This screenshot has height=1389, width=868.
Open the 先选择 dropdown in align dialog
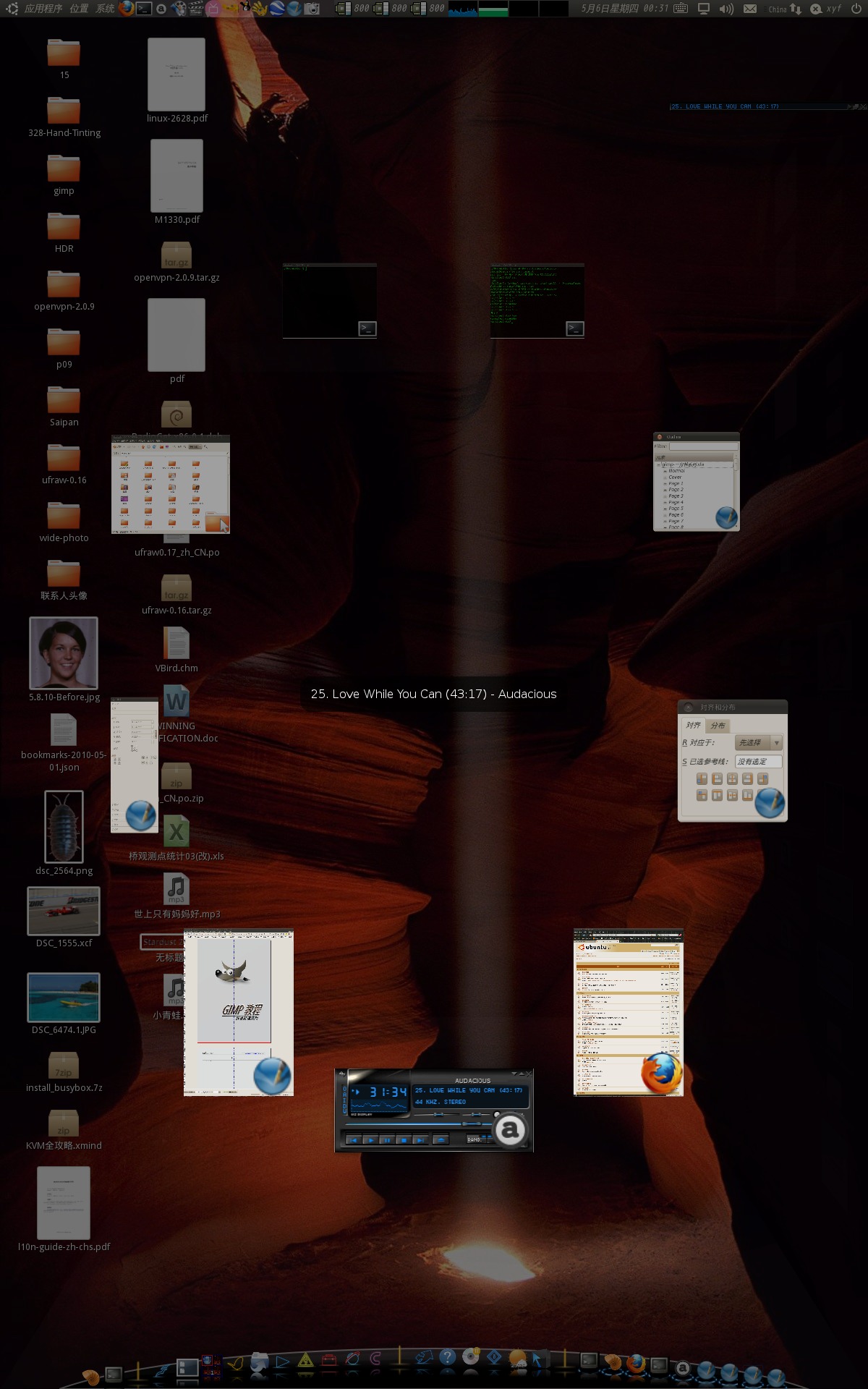[x=758, y=742]
